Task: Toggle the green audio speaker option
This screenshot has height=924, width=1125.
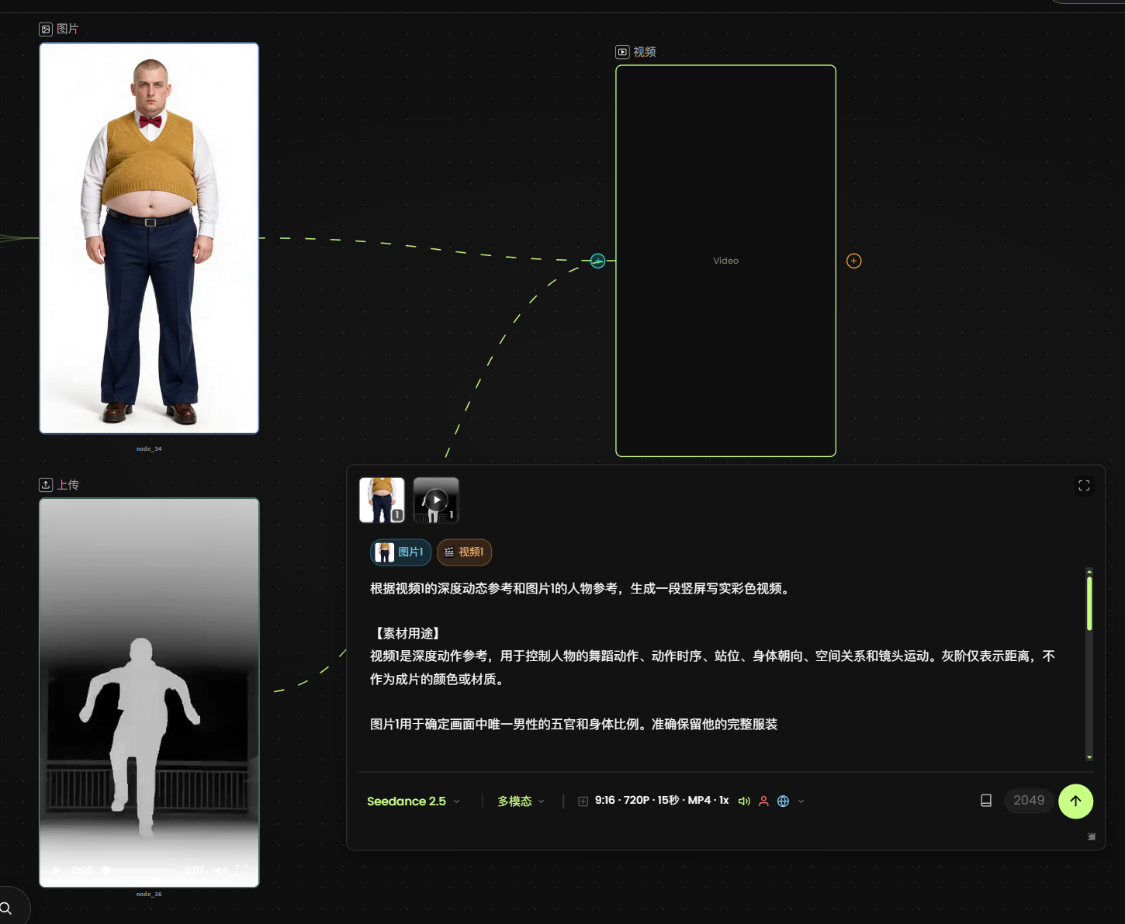Action: (744, 801)
